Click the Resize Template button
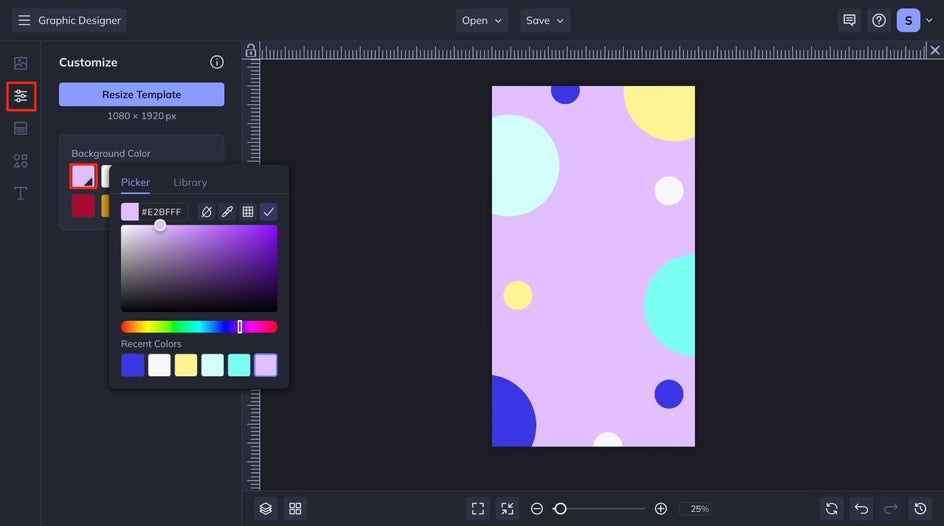Image resolution: width=944 pixels, height=526 pixels. pyautogui.click(x=141, y=94)
